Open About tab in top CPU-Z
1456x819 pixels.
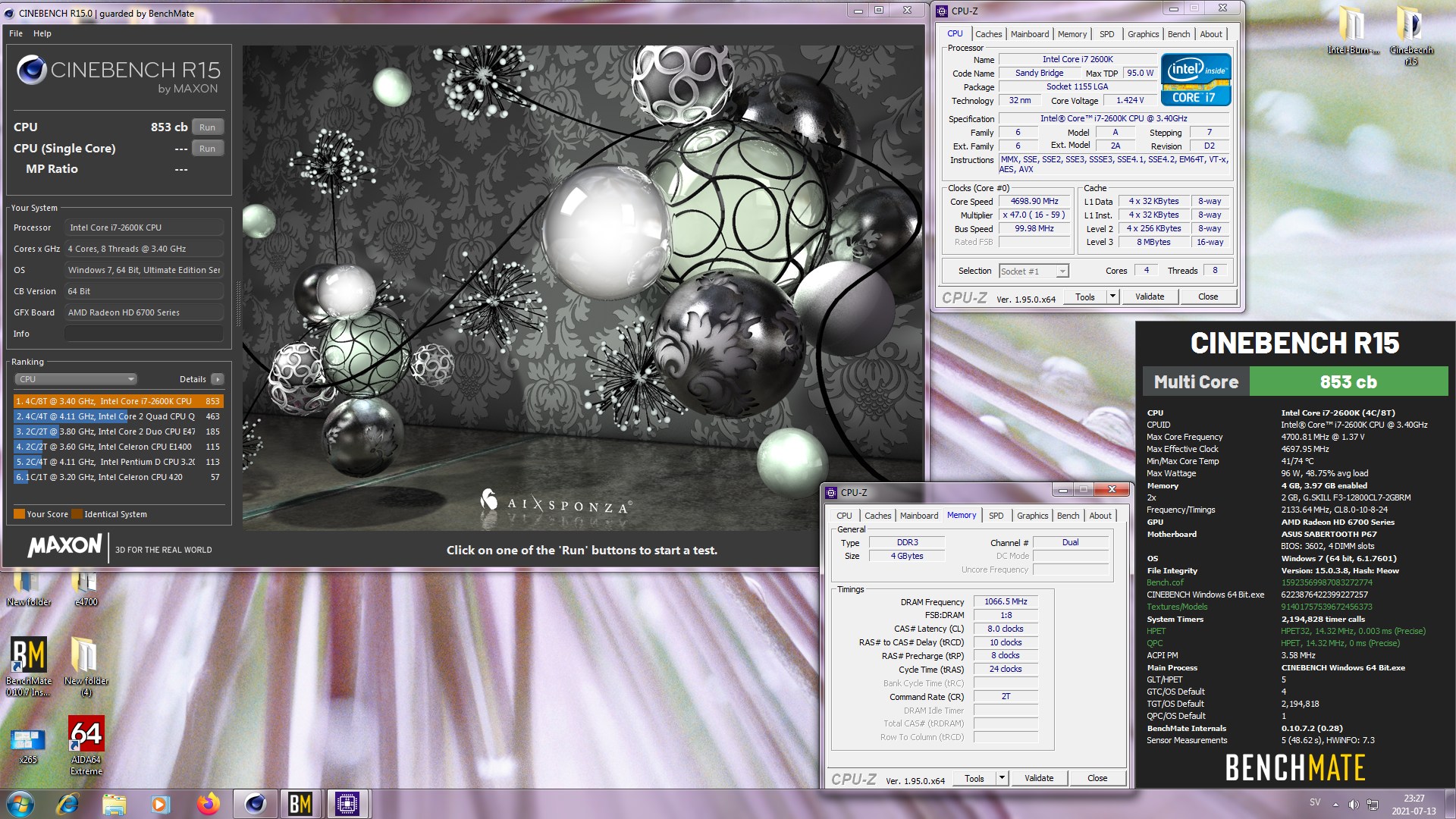1211,34
